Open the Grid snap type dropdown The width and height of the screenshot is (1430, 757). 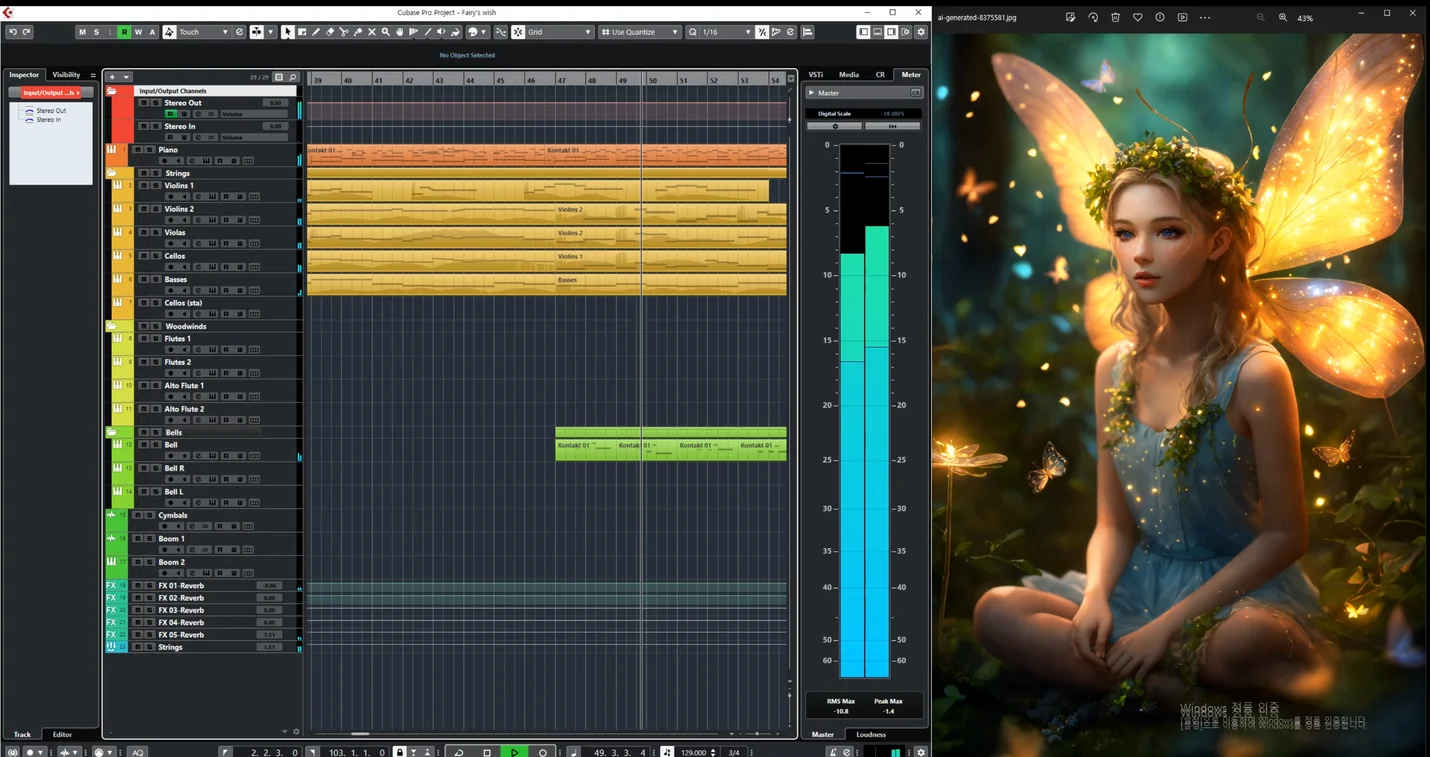click(560, 32)
